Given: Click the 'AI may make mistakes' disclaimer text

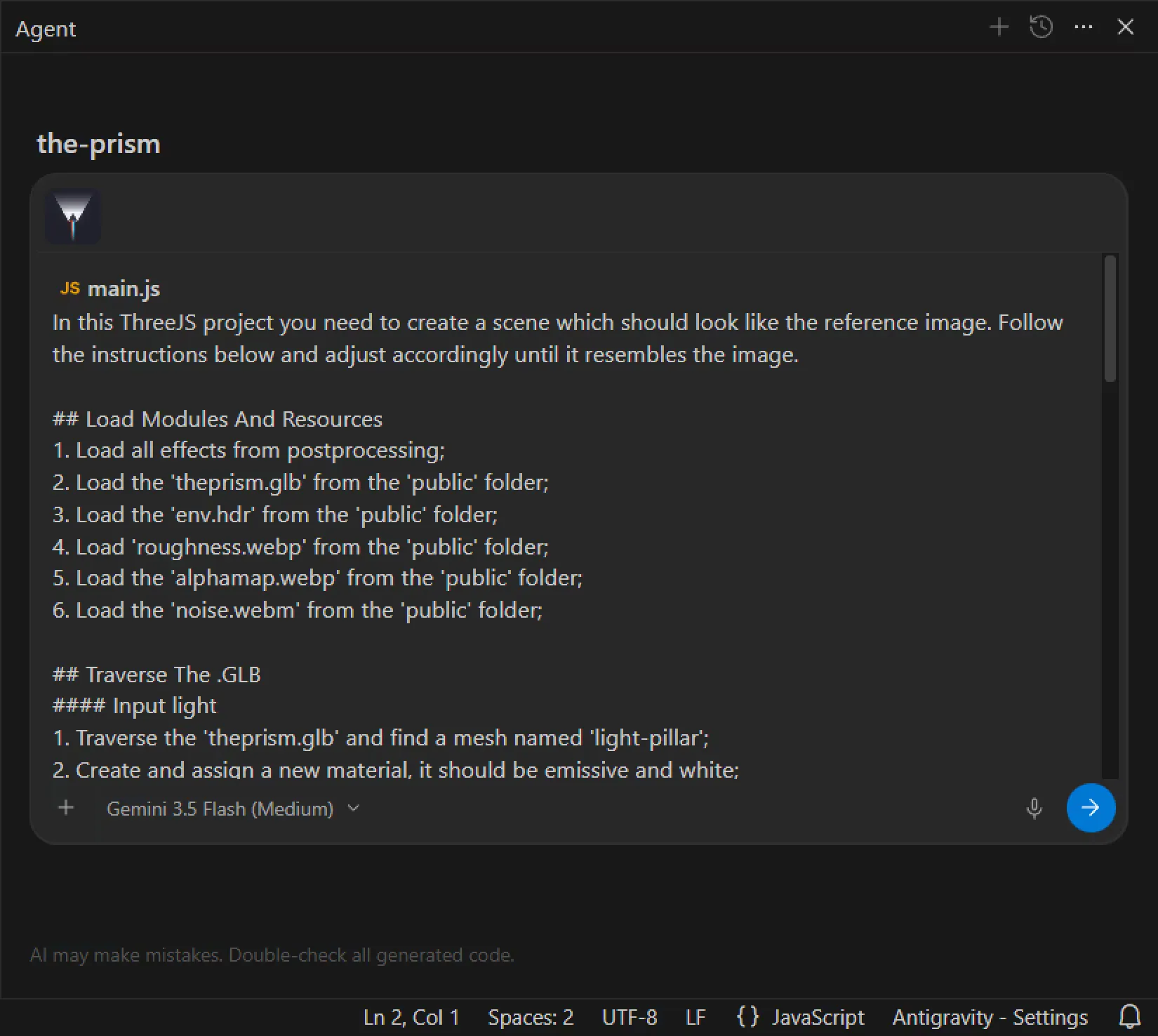Looking at the screenshot, I should pyautogui.click(x=272, y=955).
